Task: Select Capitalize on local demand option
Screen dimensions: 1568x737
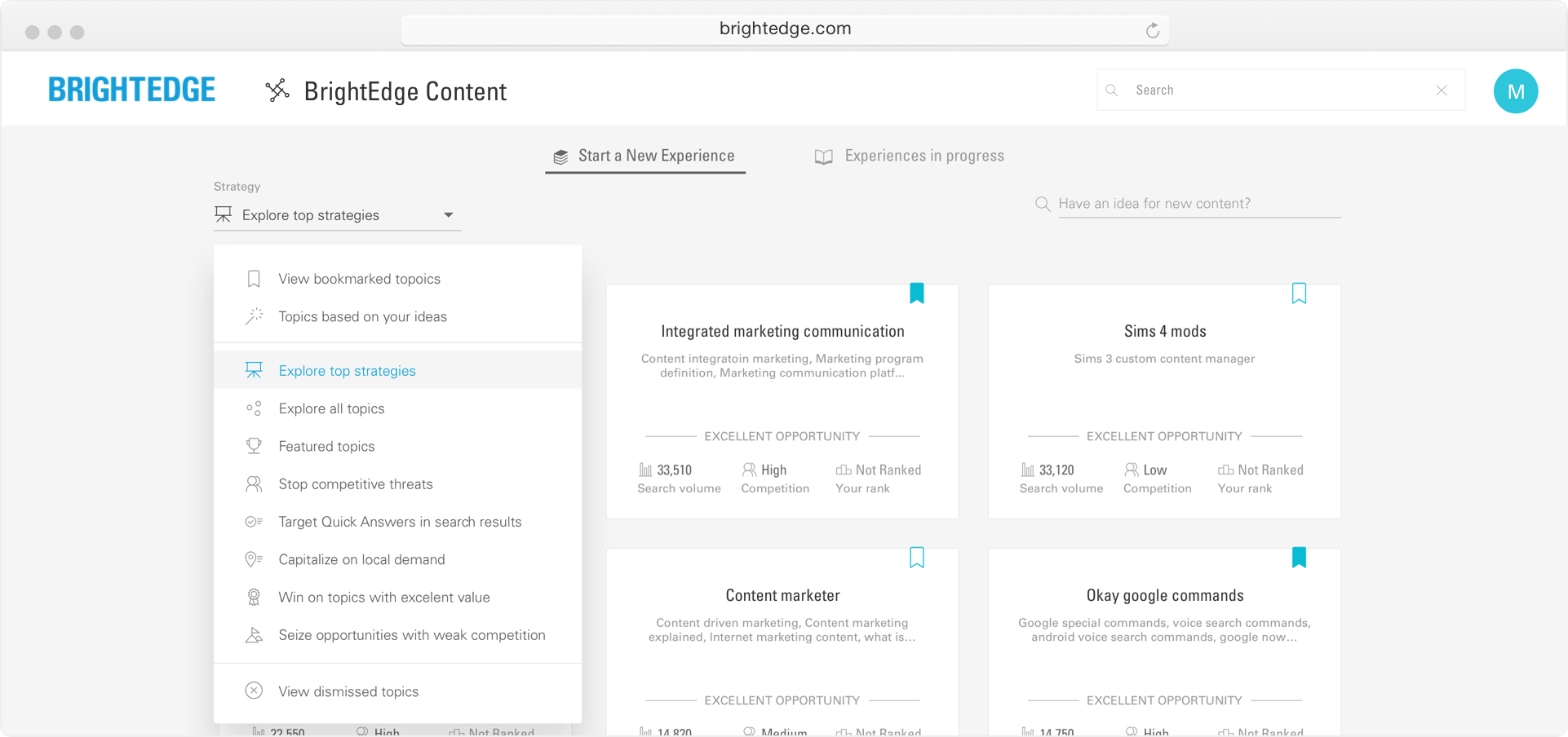Action: coord(361,559)
